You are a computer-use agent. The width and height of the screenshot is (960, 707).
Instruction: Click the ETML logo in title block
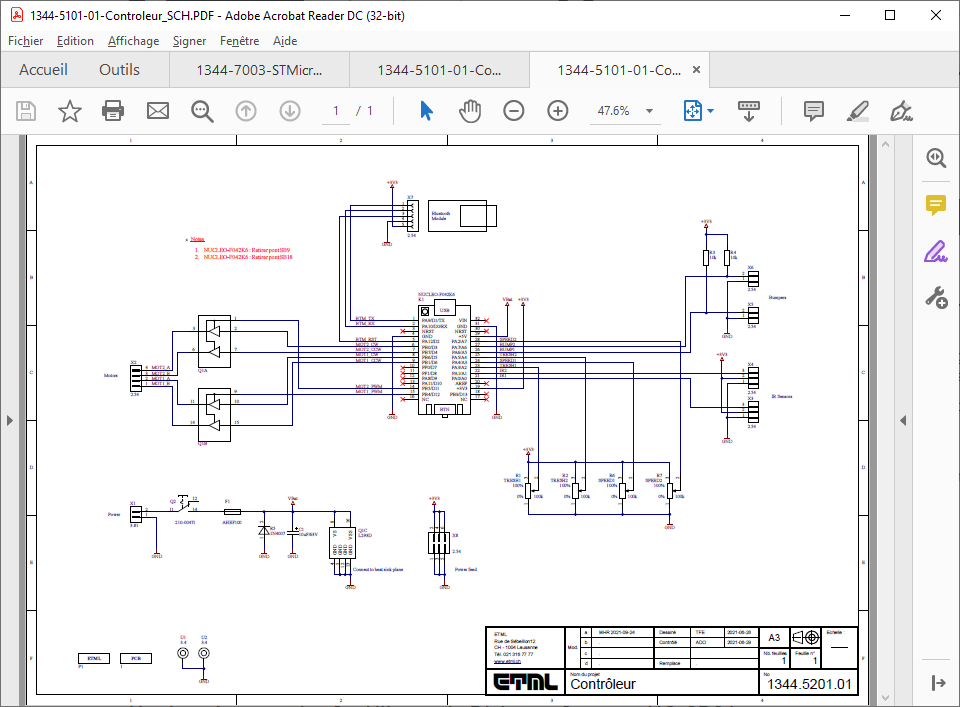526,681
